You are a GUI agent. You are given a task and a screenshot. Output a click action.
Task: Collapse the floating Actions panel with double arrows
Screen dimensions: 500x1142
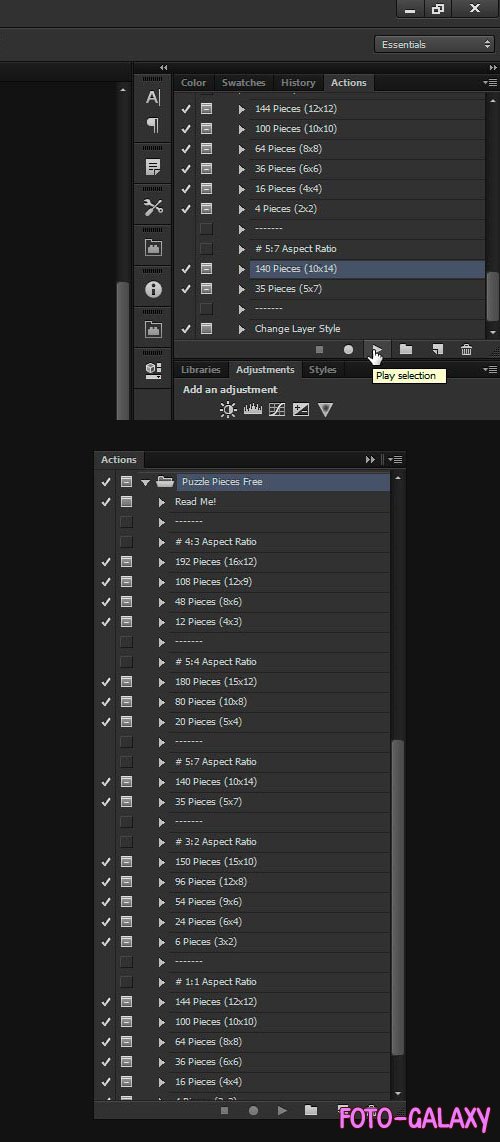click(x=370, y=460)
